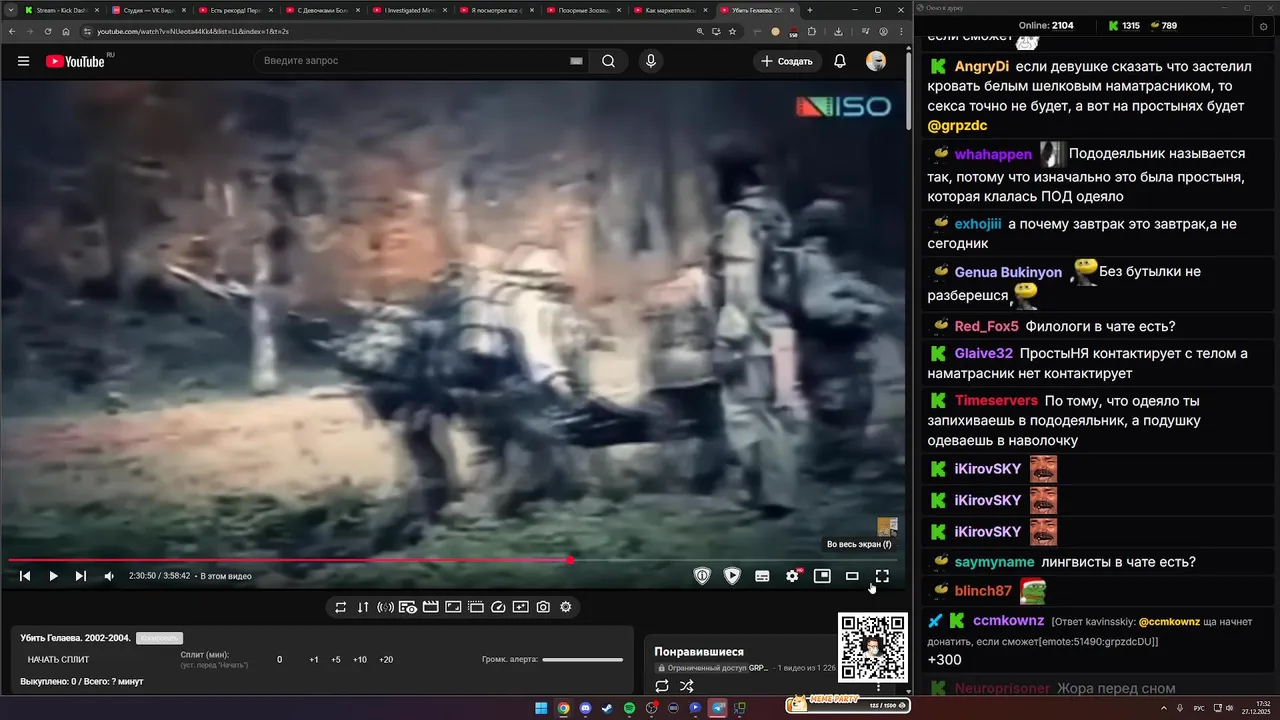Image resolution: width=1280 pixels, height=720 pixels.
Task: Mute the video volume speaker icon
Action: click(109, 576)
